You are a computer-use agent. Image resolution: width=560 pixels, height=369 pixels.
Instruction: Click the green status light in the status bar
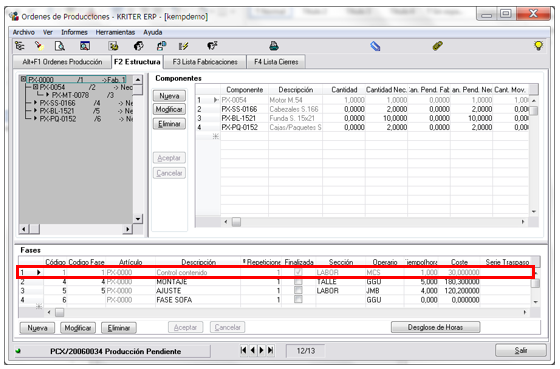tap(18, 351)
